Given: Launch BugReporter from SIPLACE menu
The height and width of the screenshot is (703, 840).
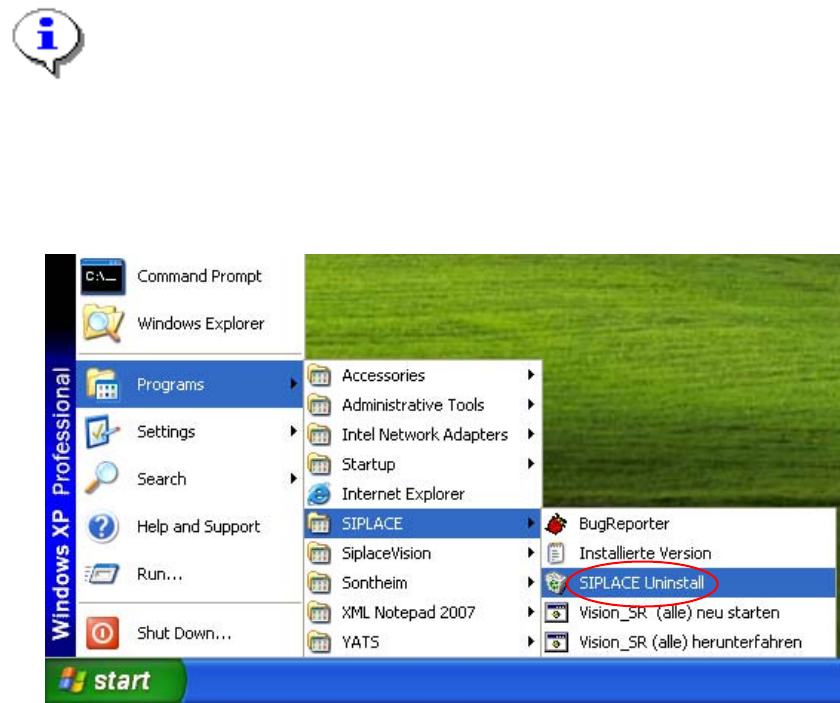Looking at the screenshot, I should coord(688,523).
